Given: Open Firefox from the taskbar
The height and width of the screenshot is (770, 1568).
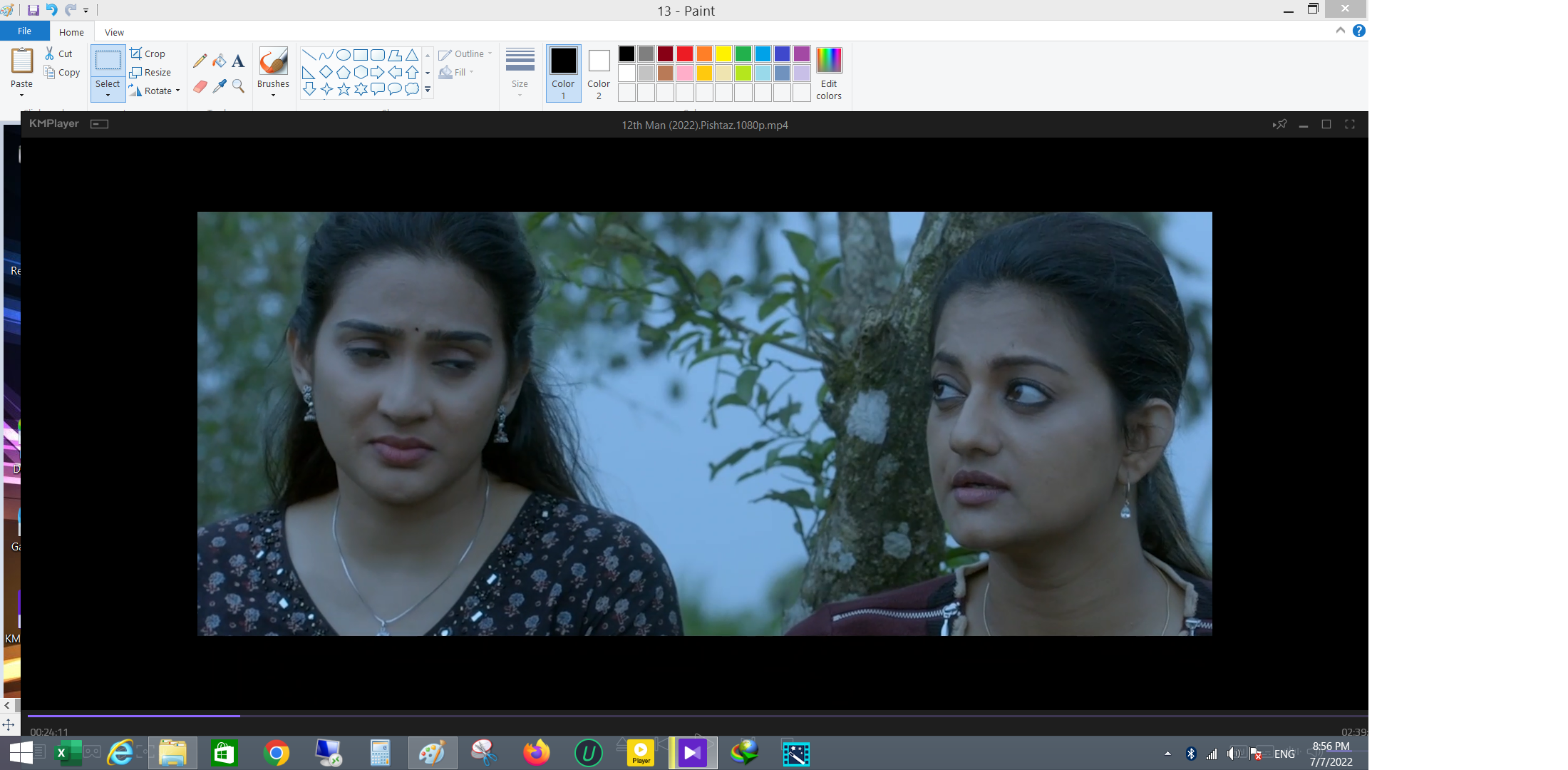Looking at the screenshot, I should click(x=536, y=753).
